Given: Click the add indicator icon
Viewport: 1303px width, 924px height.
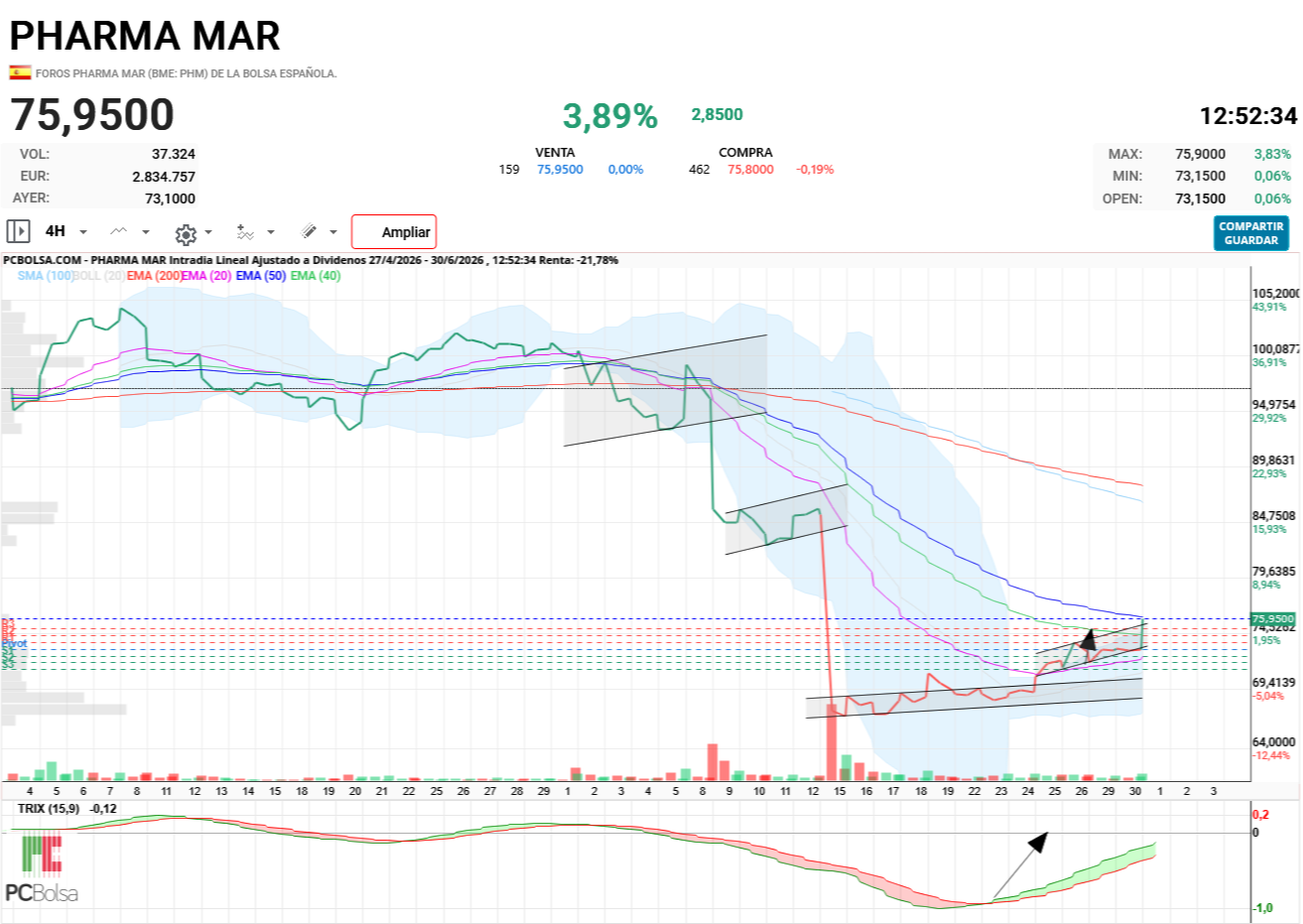Looking at the screenshot, I should (245, 232).
